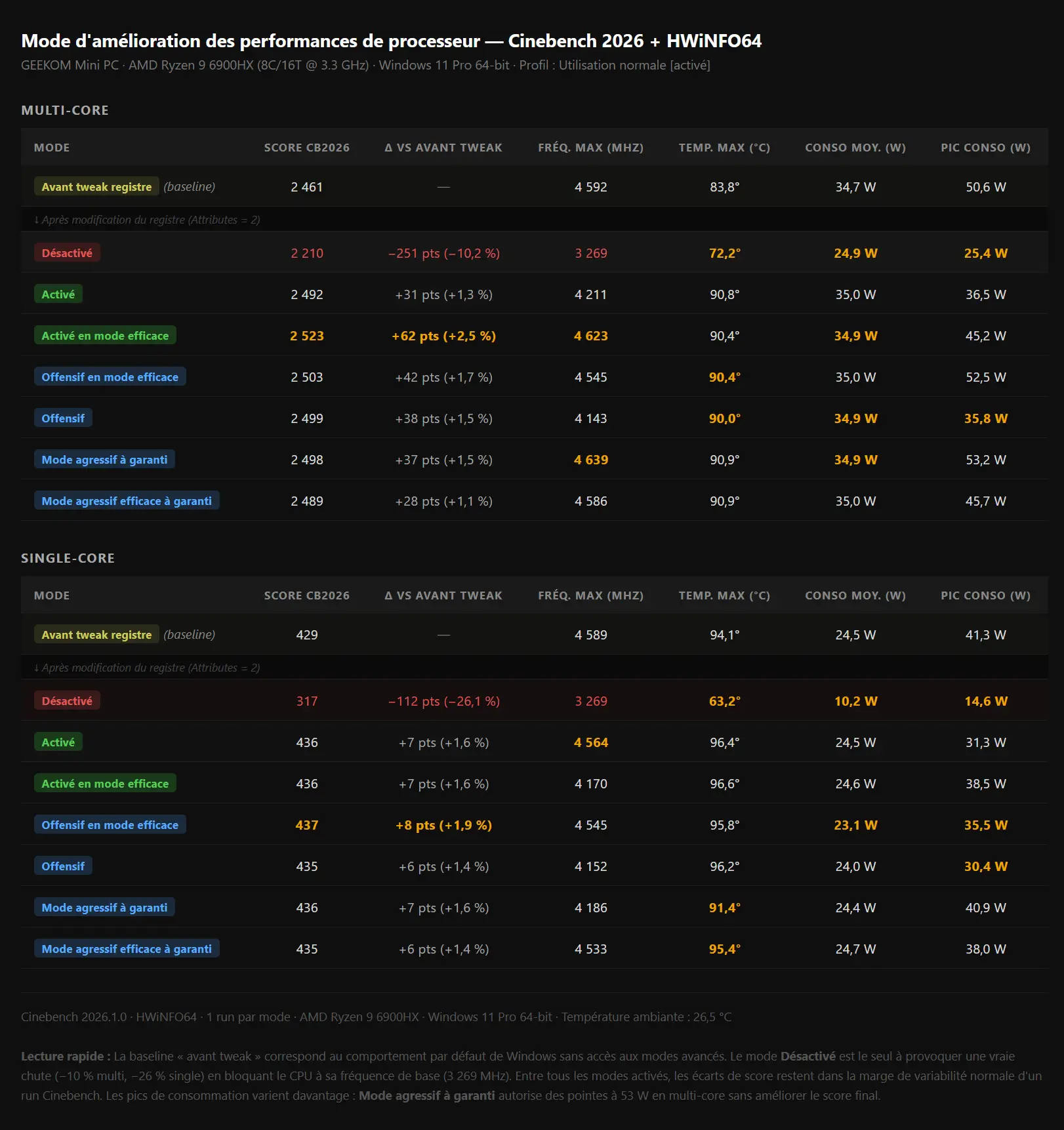Click the delta +28 pts (+1,1 %)

(x=443, y=501)
